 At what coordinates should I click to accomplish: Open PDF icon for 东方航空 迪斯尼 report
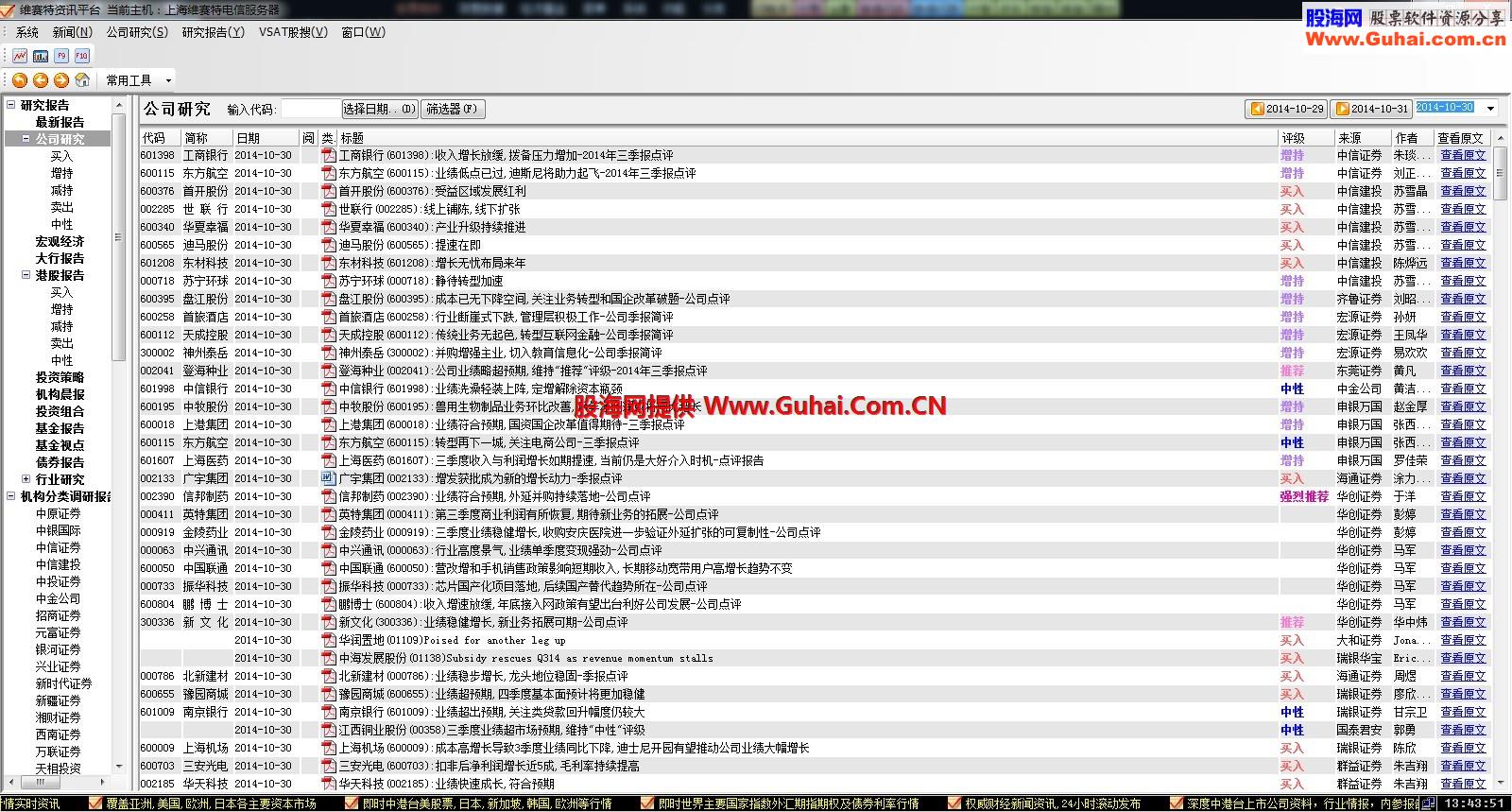[x=329, y=173]
